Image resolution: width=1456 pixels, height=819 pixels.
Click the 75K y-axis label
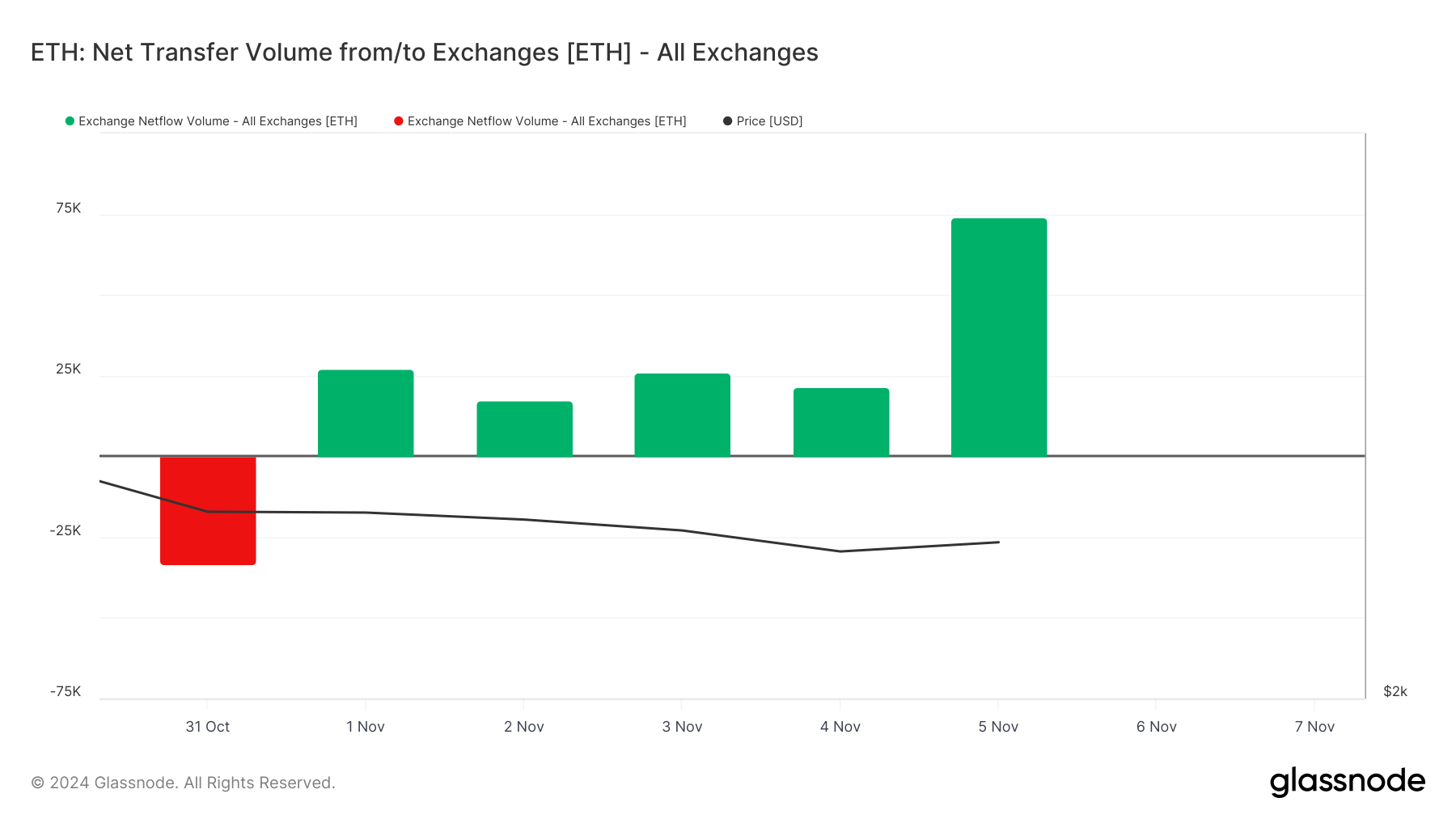tap(69, 209)
